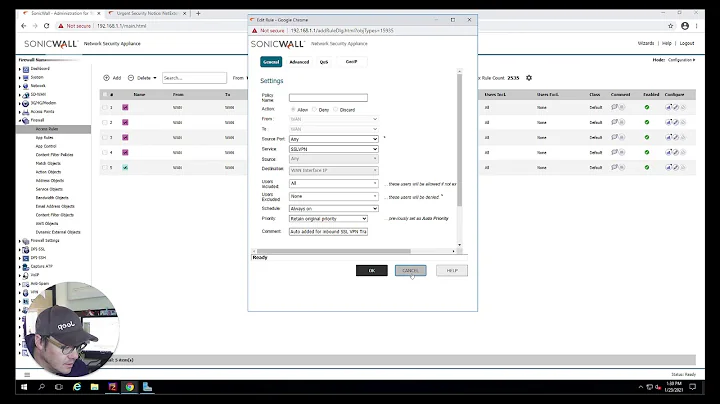
Task: Click the edit pencil icon in rule 4 row
Action: click(675, 152)
